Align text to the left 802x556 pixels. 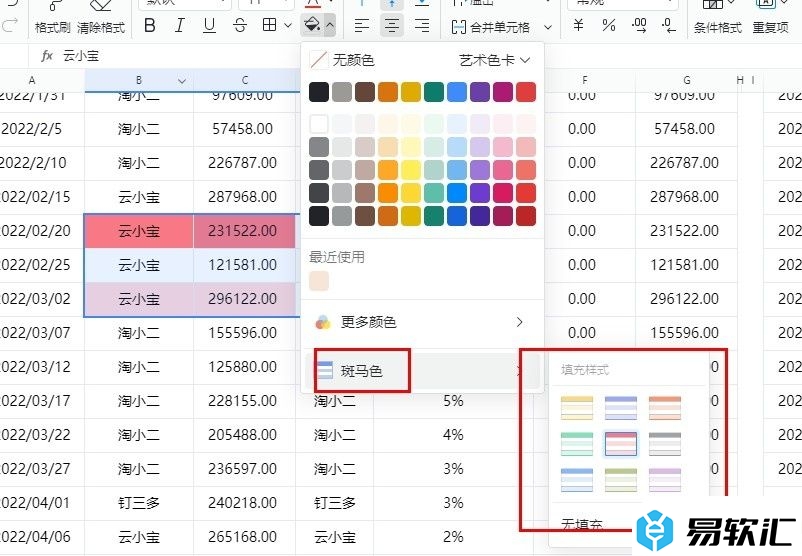(x=362, y=25)
